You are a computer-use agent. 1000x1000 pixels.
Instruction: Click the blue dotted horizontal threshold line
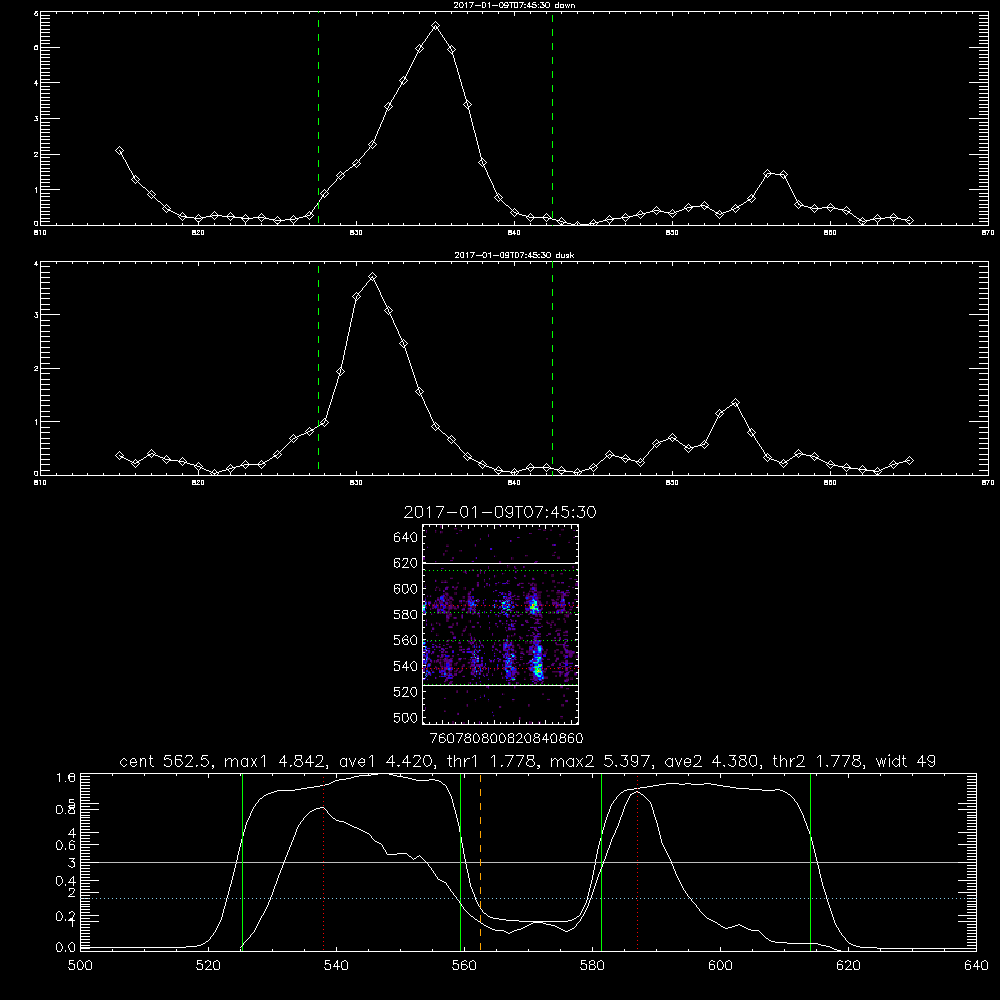pyautogui.click(x=528, y=898)
